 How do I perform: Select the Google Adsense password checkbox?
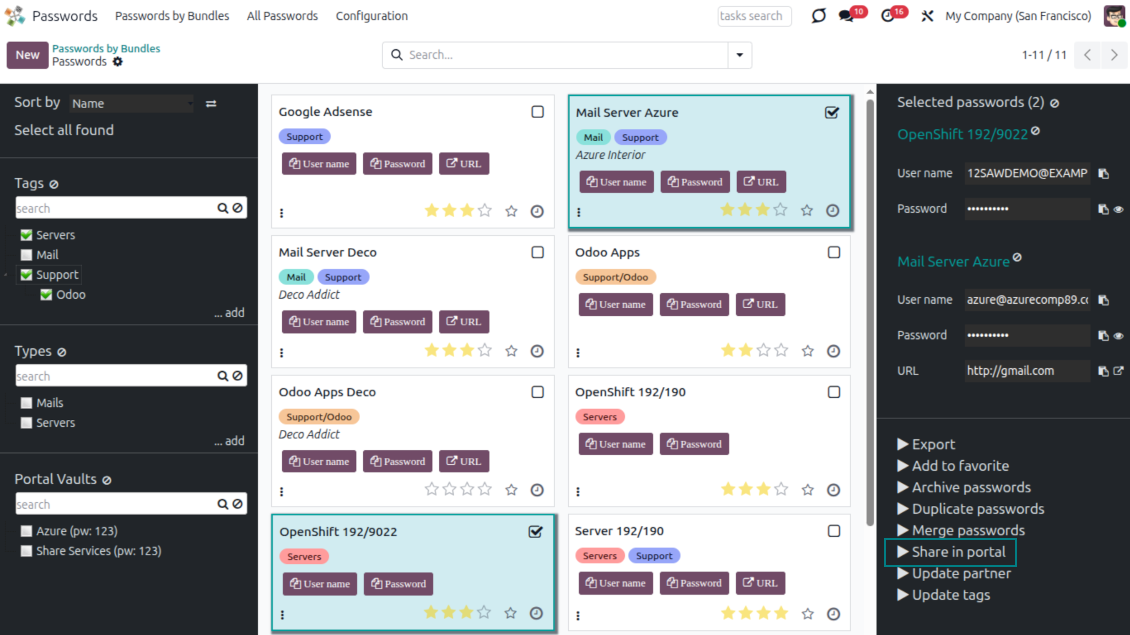coord(538,112)
